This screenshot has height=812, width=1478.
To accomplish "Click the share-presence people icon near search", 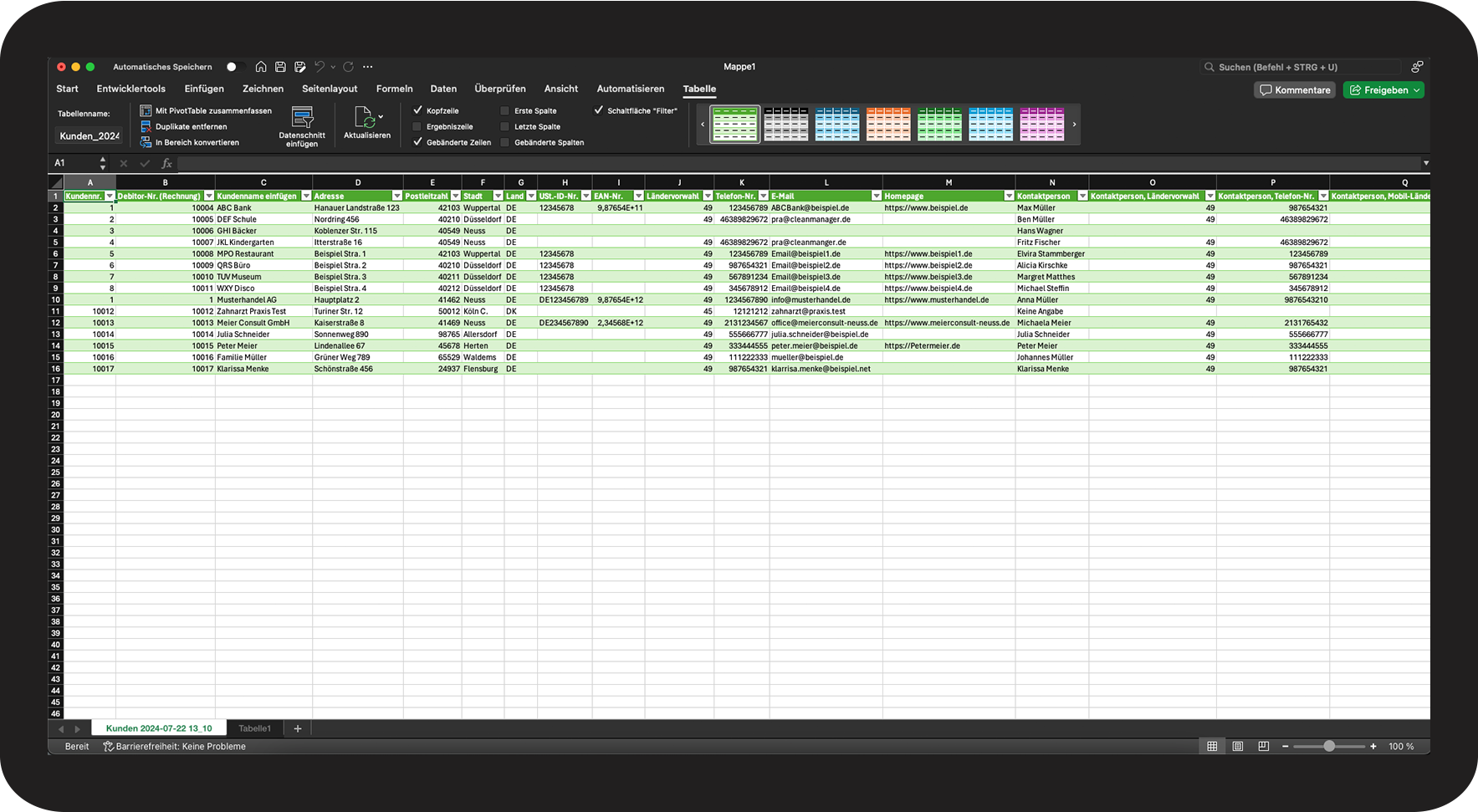I will (1416, 67).
